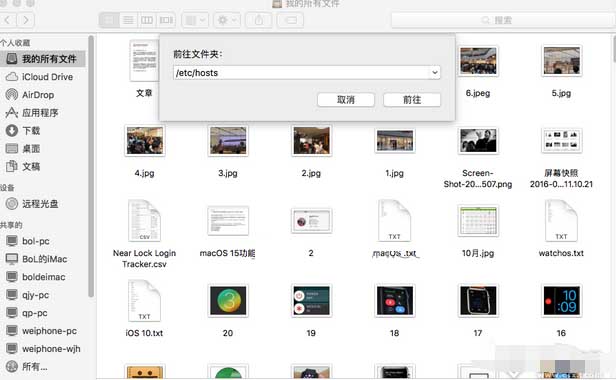Select the watchos.txt file icon
The width and height of the screenshot is (616, 380).
pos(561,221)
